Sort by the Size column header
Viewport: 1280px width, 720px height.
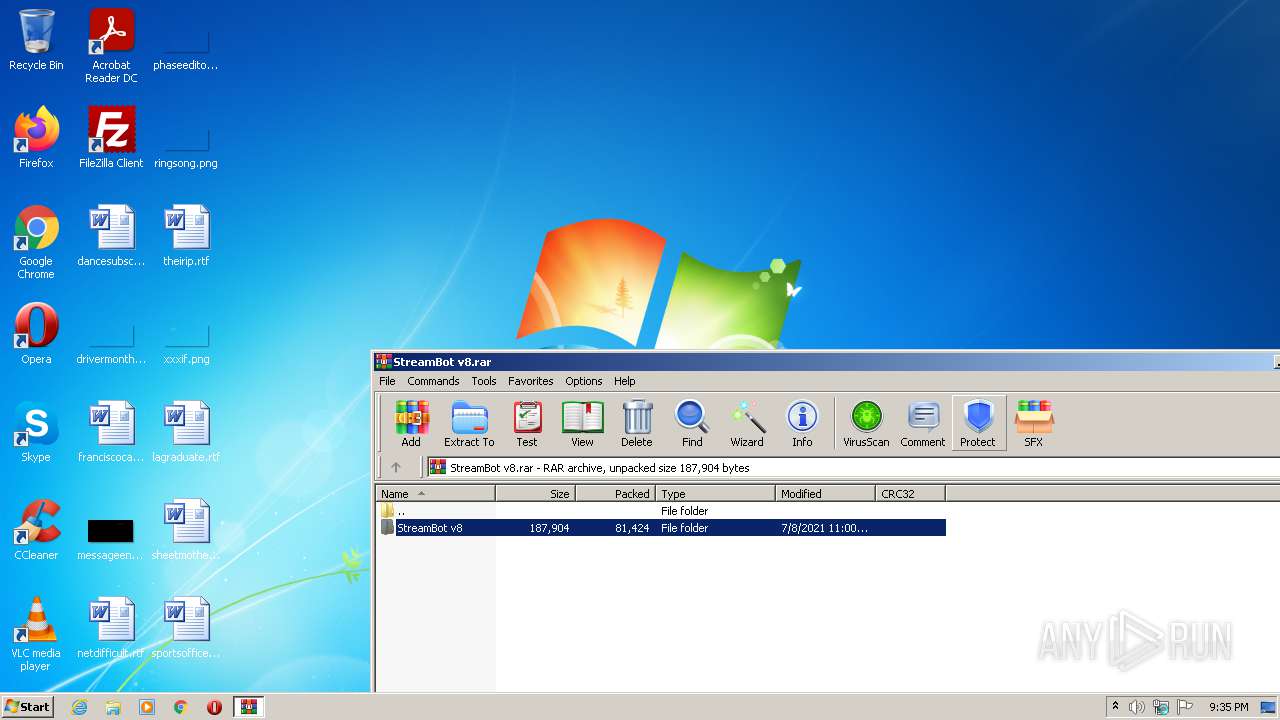click(535, 493)
